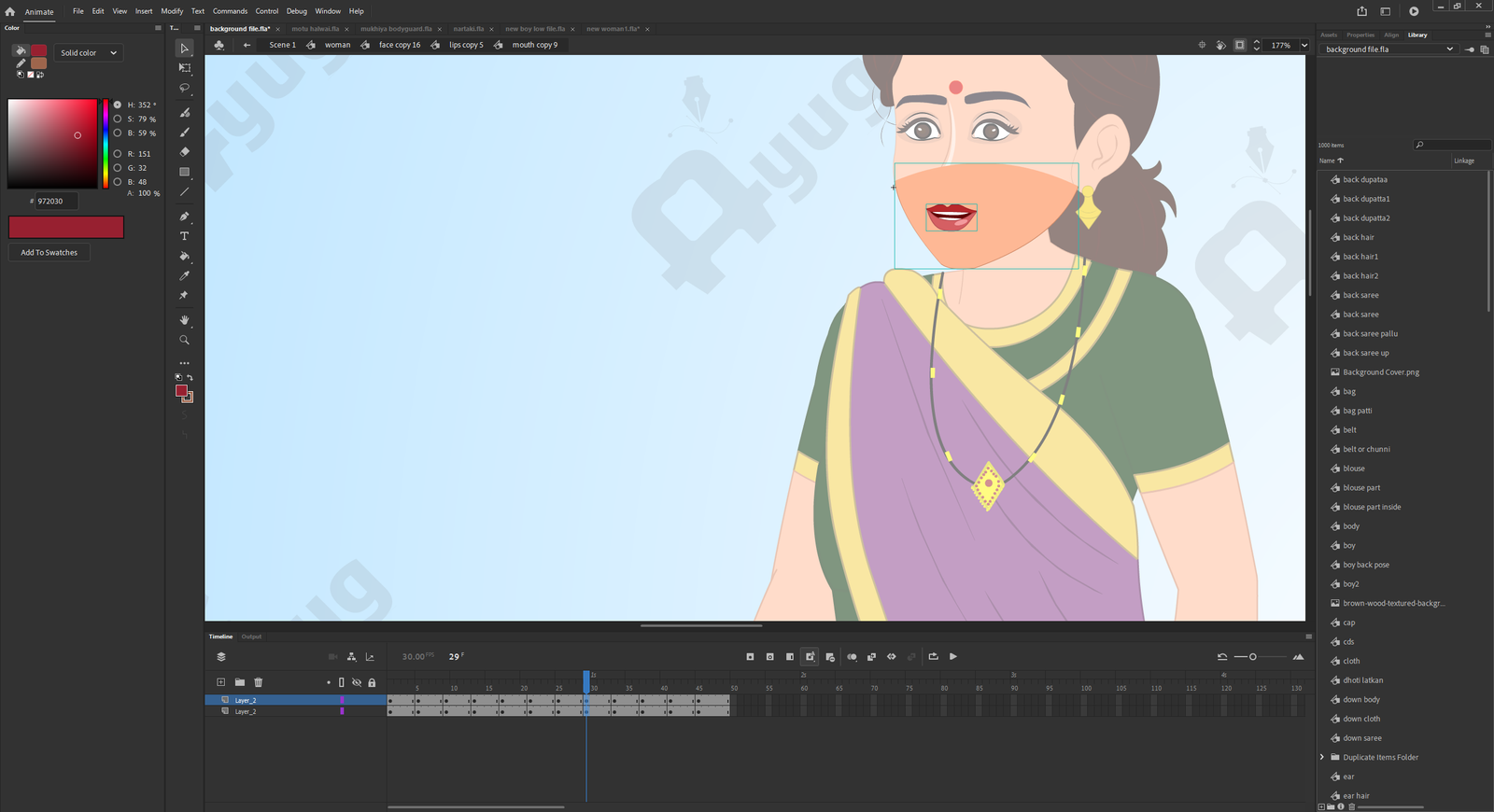Expand the Duplicate Items Folder
Viewport: 1494px width, 812px height.
pyautogui.click(x=1321, y=757)
